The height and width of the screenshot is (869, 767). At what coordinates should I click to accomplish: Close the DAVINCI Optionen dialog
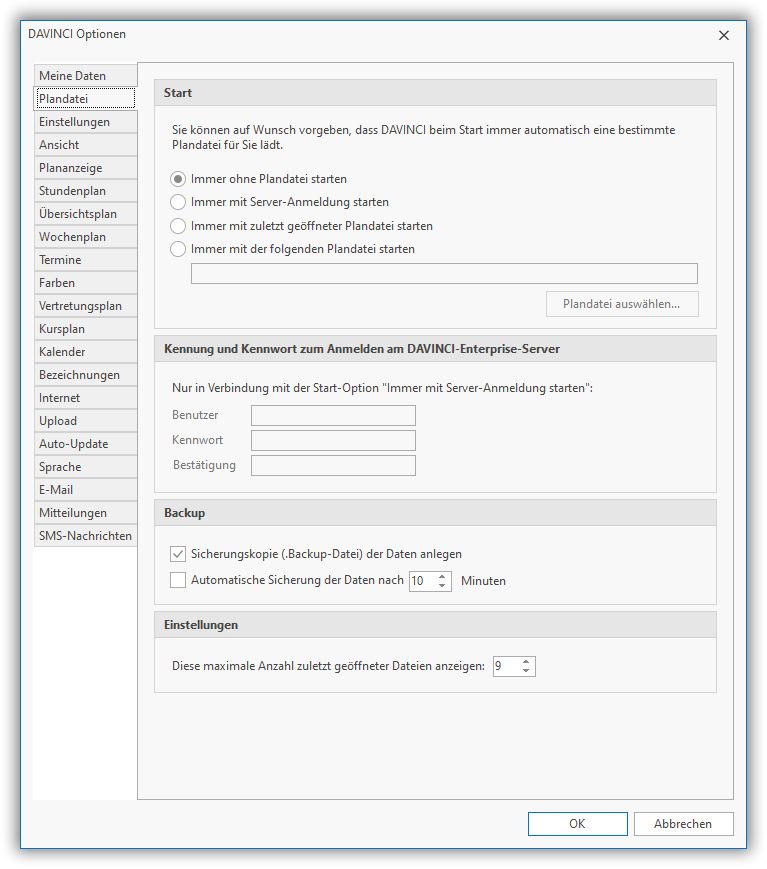click(724, 35)
